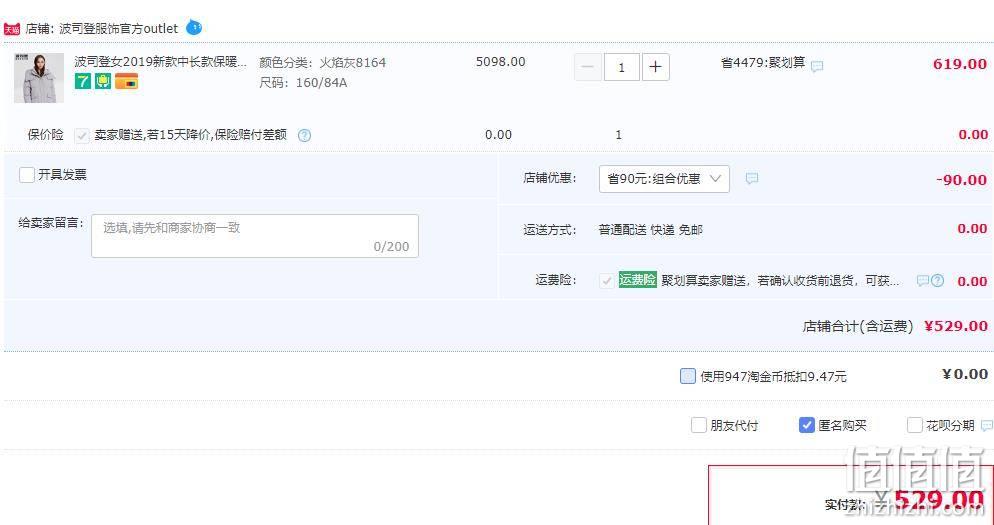Click the green 运费险 tag label

637,280
